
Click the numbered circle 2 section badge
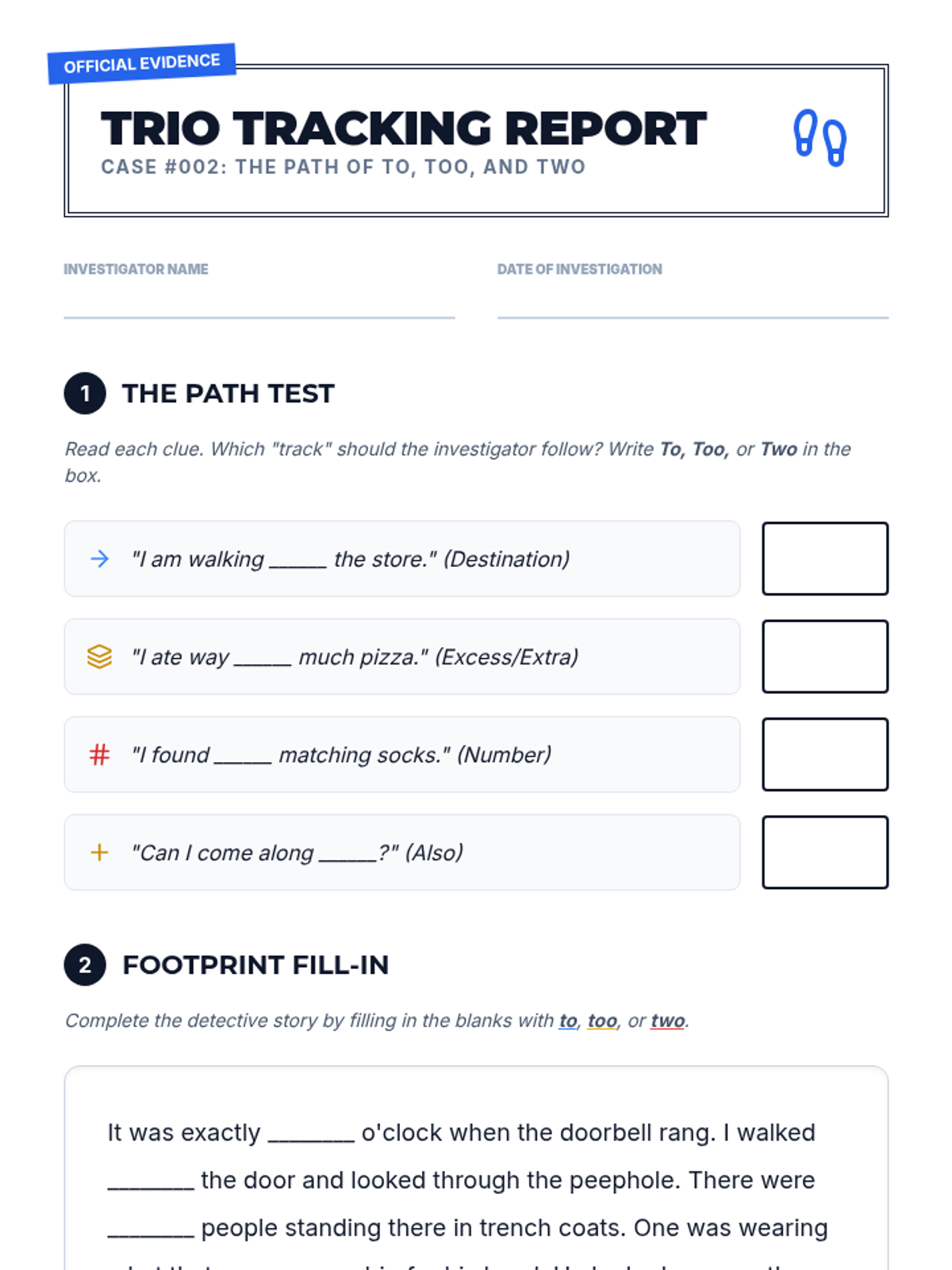85,964
